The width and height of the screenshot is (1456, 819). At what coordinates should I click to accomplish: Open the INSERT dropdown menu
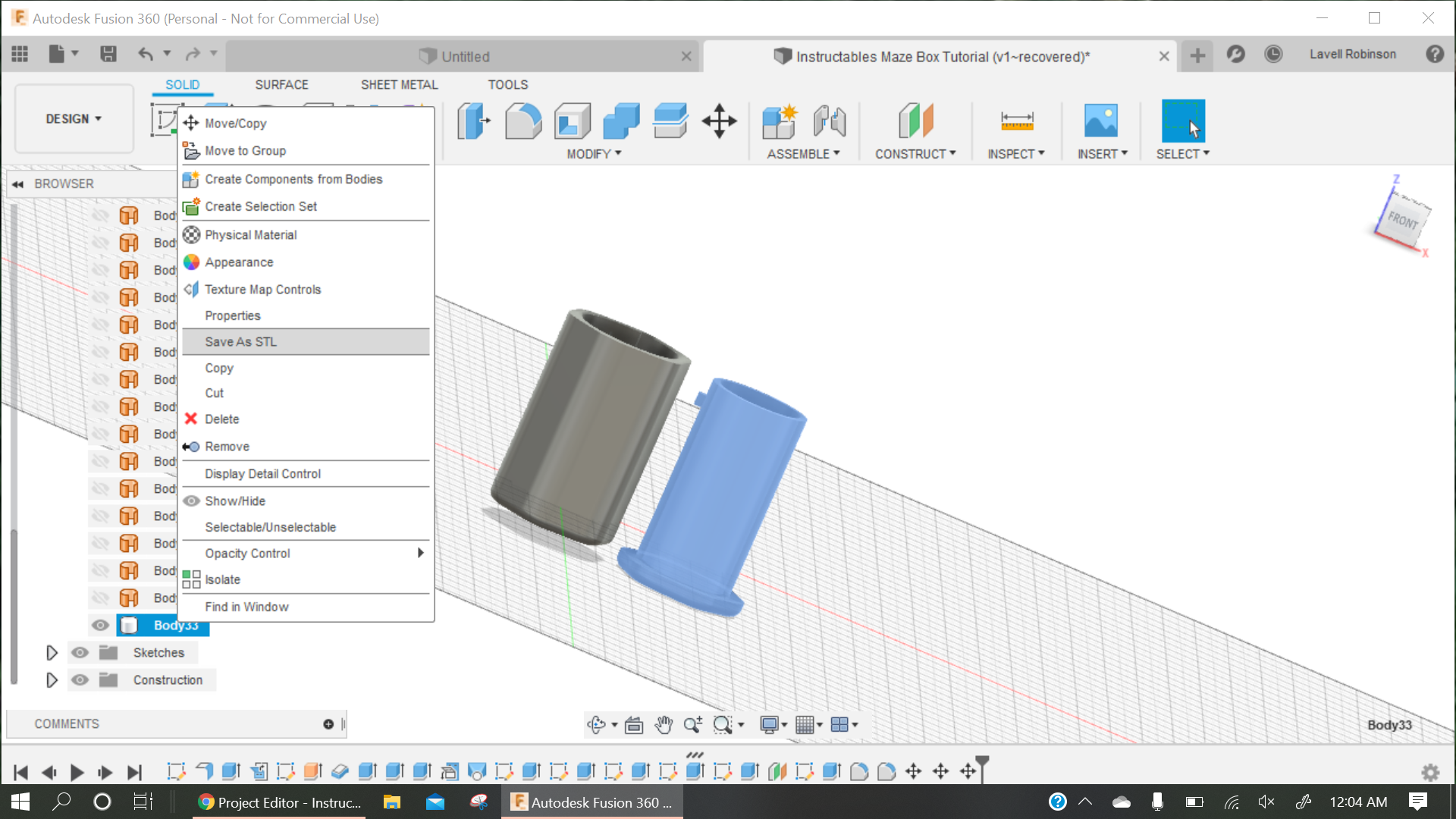tap(1103, 154)
